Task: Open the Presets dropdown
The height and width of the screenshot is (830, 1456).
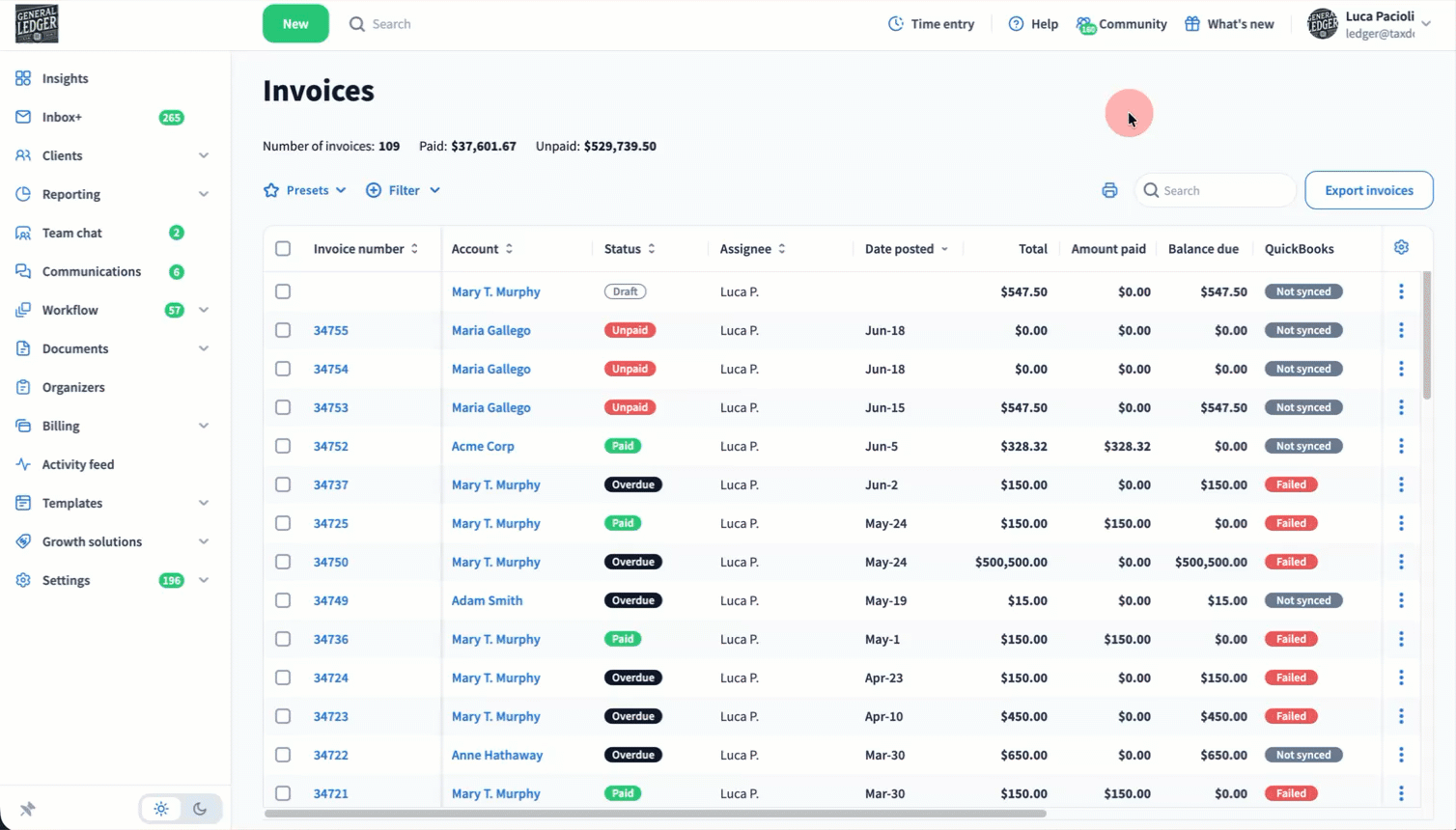Action: (x=305, y=190)
